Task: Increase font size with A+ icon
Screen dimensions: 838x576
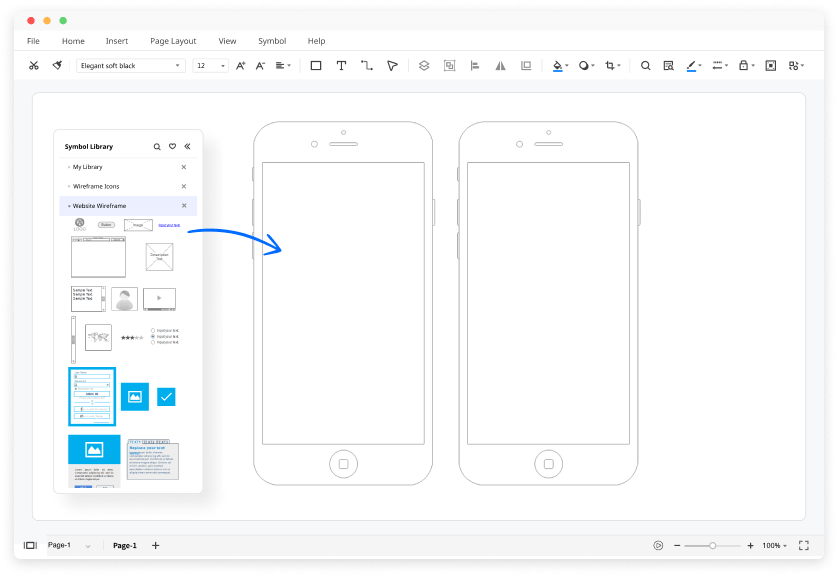Action: tap(240, 65)
